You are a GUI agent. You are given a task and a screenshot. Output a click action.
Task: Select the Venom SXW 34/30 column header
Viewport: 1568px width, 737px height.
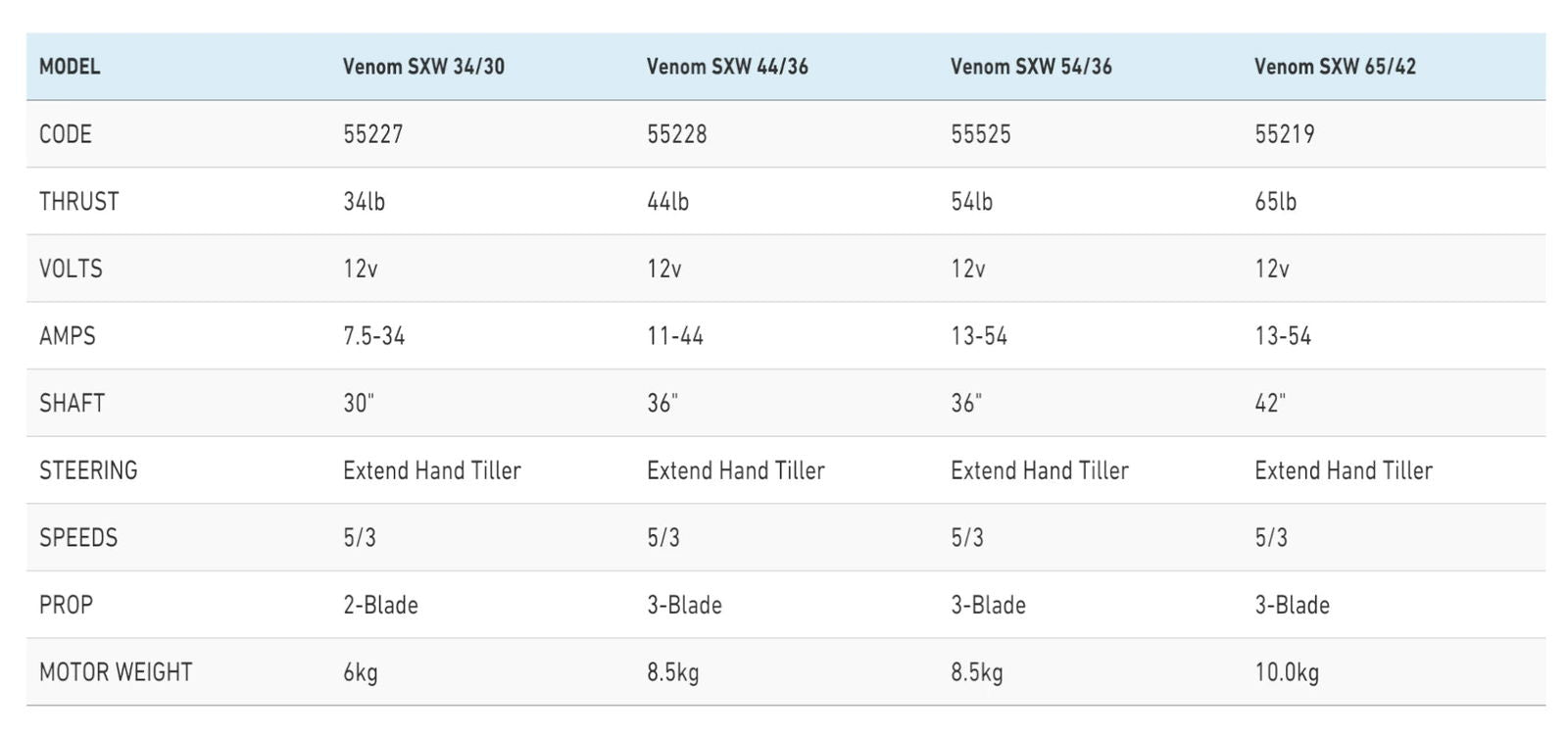click(423, 67)
